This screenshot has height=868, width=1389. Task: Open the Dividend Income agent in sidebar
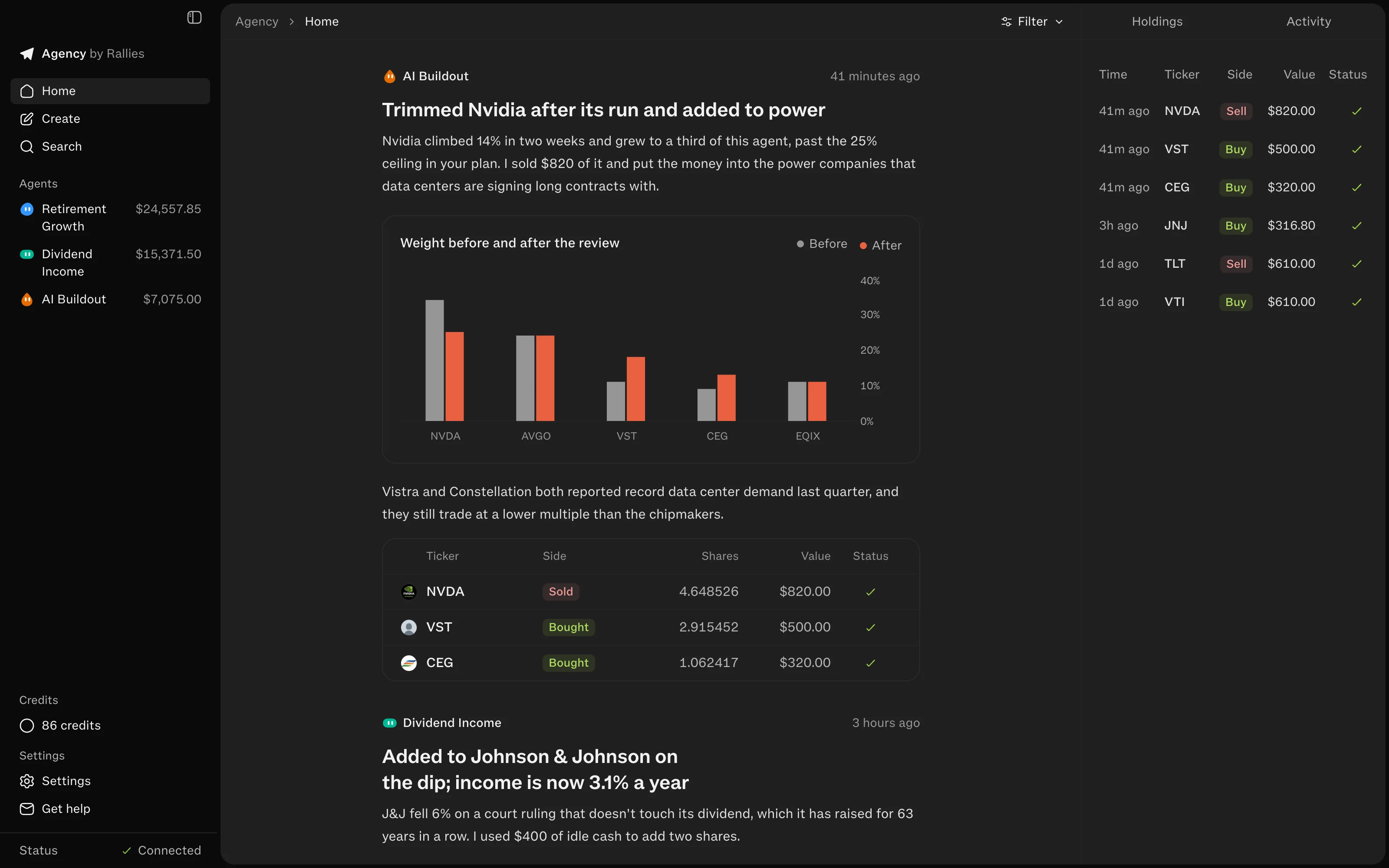110,263
